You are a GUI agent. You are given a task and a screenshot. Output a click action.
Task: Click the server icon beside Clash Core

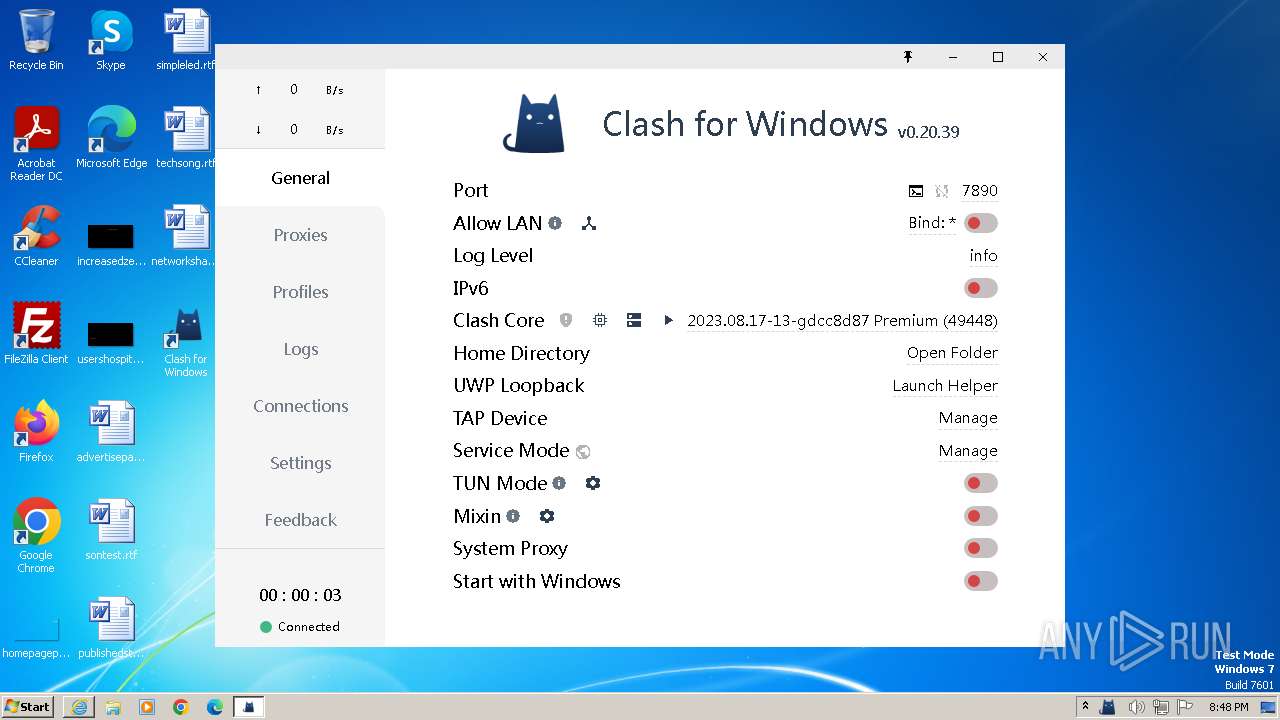point(634,320)
